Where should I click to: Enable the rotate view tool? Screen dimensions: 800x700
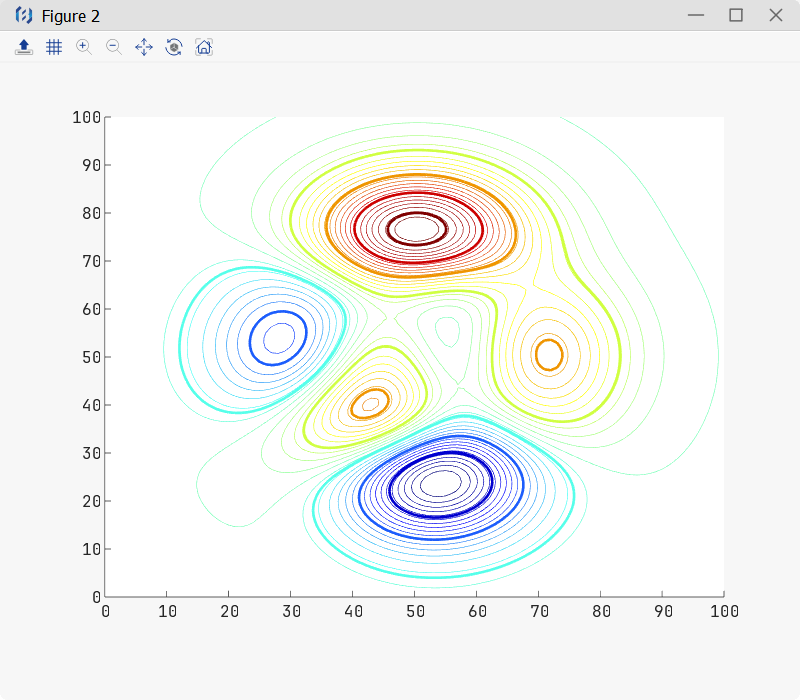pos(174,47)
